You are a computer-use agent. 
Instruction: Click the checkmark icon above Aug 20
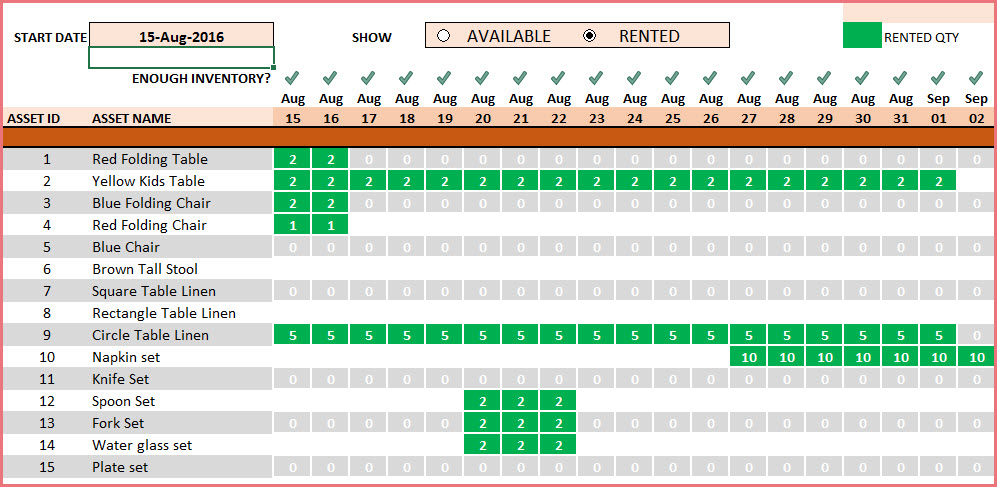pos(482,77)
